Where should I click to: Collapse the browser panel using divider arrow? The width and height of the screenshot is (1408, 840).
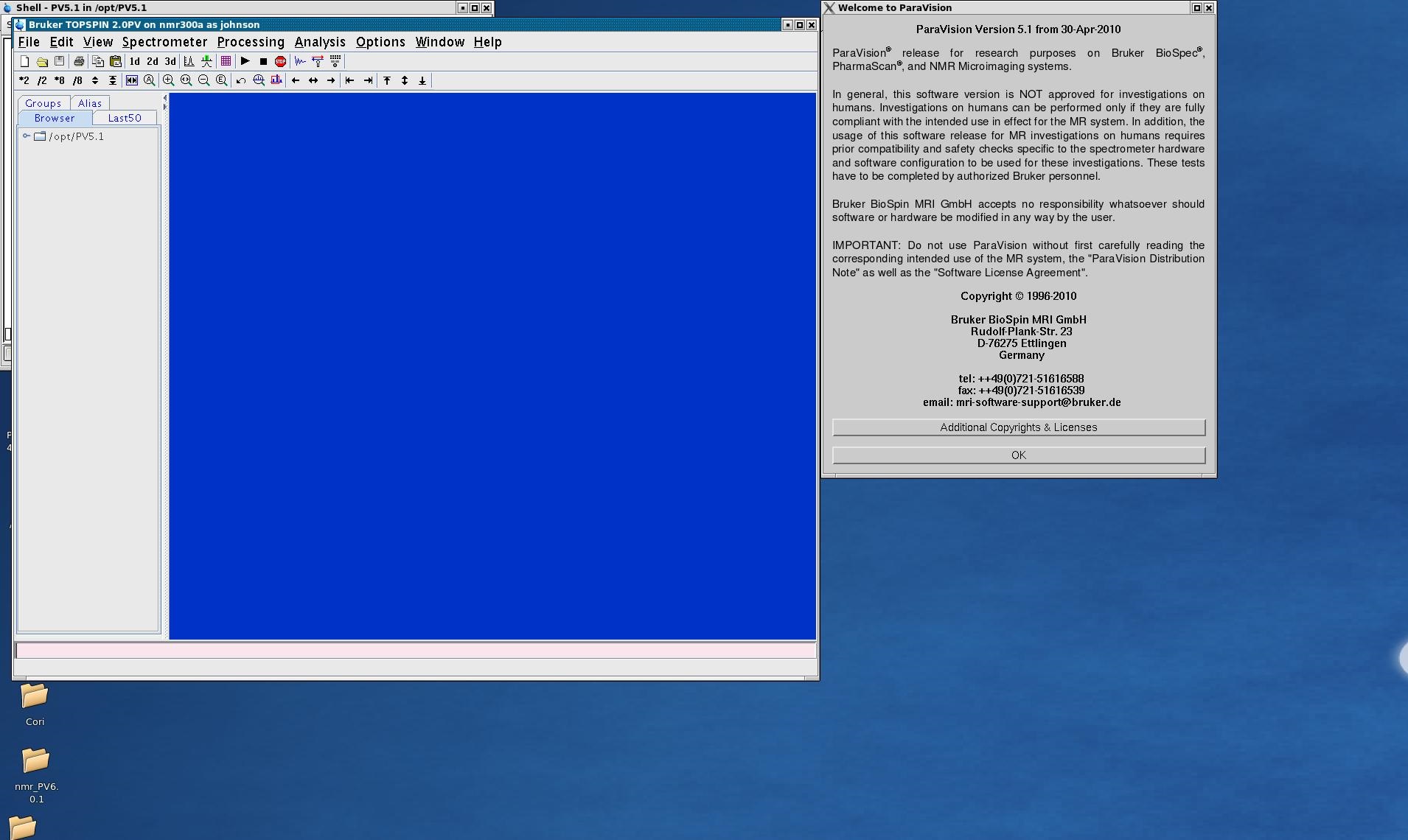pos(165,98)
